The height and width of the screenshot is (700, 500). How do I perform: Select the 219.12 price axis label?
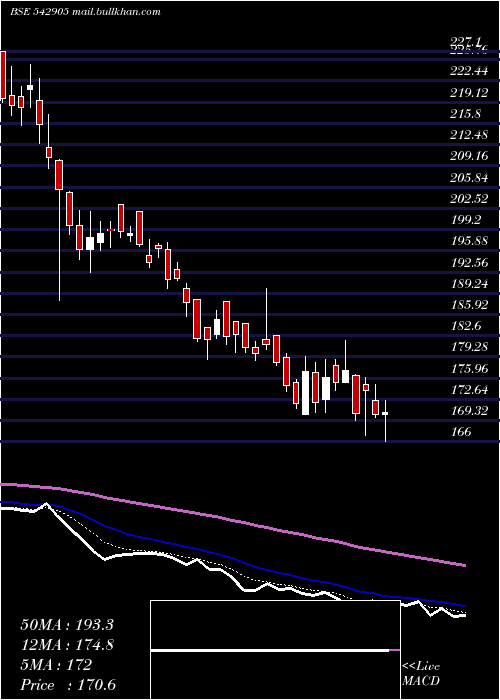pos(469,92)
